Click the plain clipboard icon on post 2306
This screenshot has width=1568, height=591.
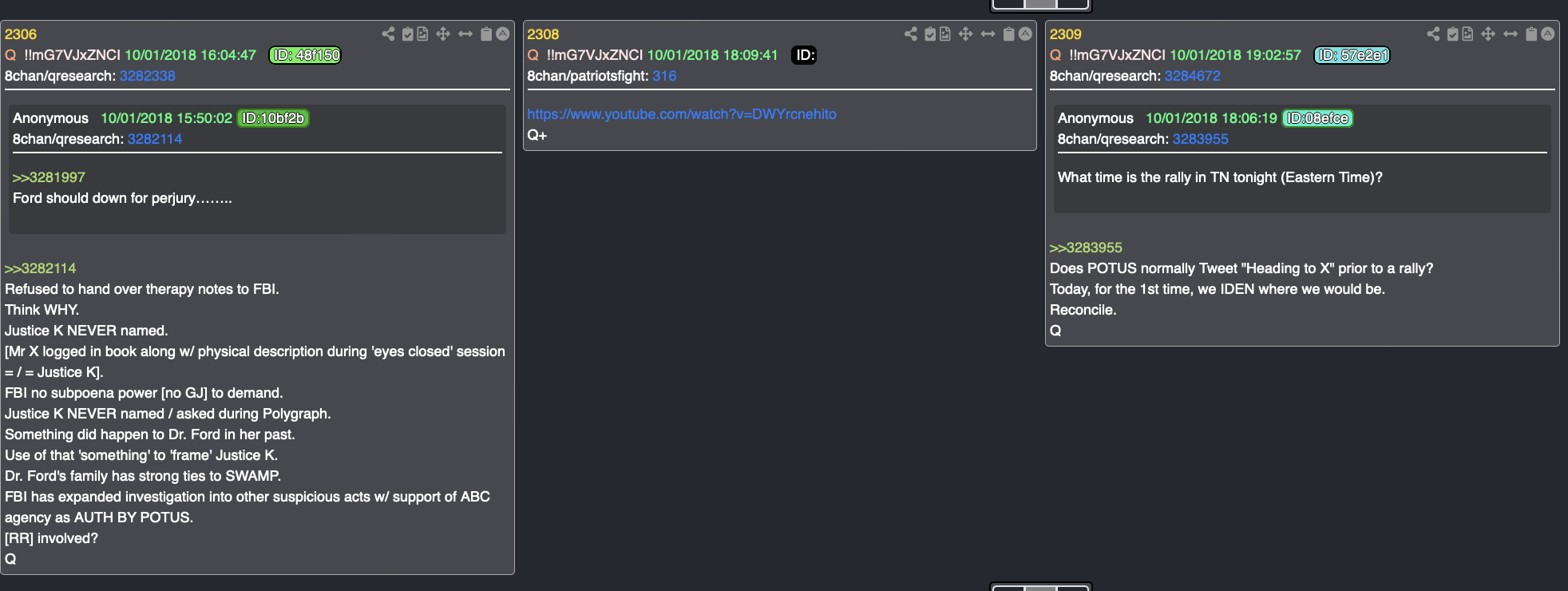coord(486,34)
